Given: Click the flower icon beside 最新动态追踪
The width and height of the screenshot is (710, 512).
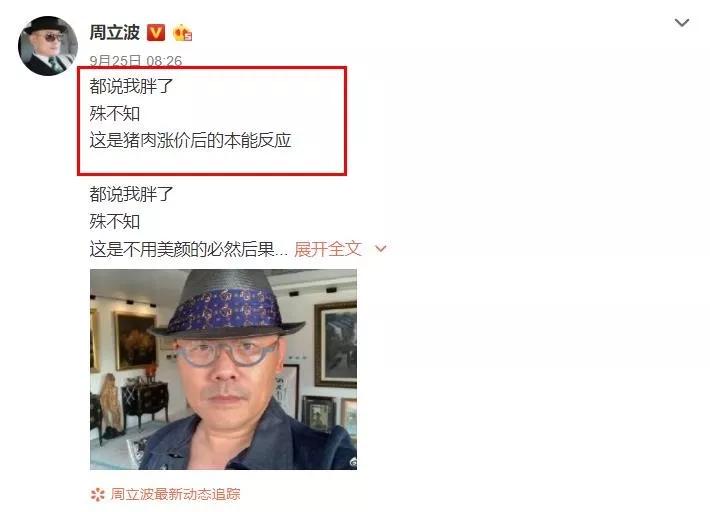Looking at the screenshot, I should pos(97,494).
